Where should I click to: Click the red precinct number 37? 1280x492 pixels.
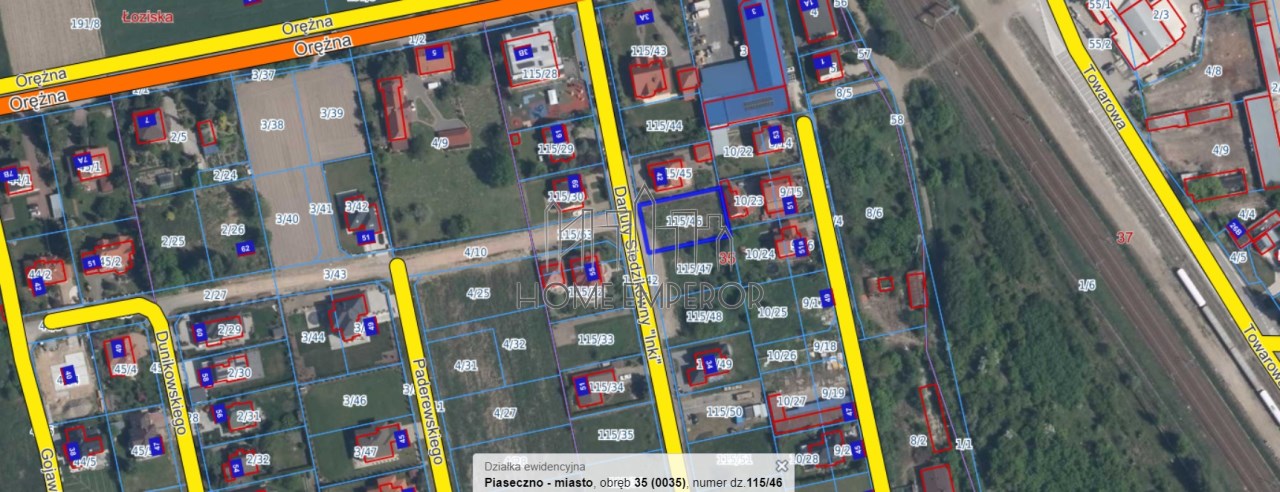coord(1125,236)
